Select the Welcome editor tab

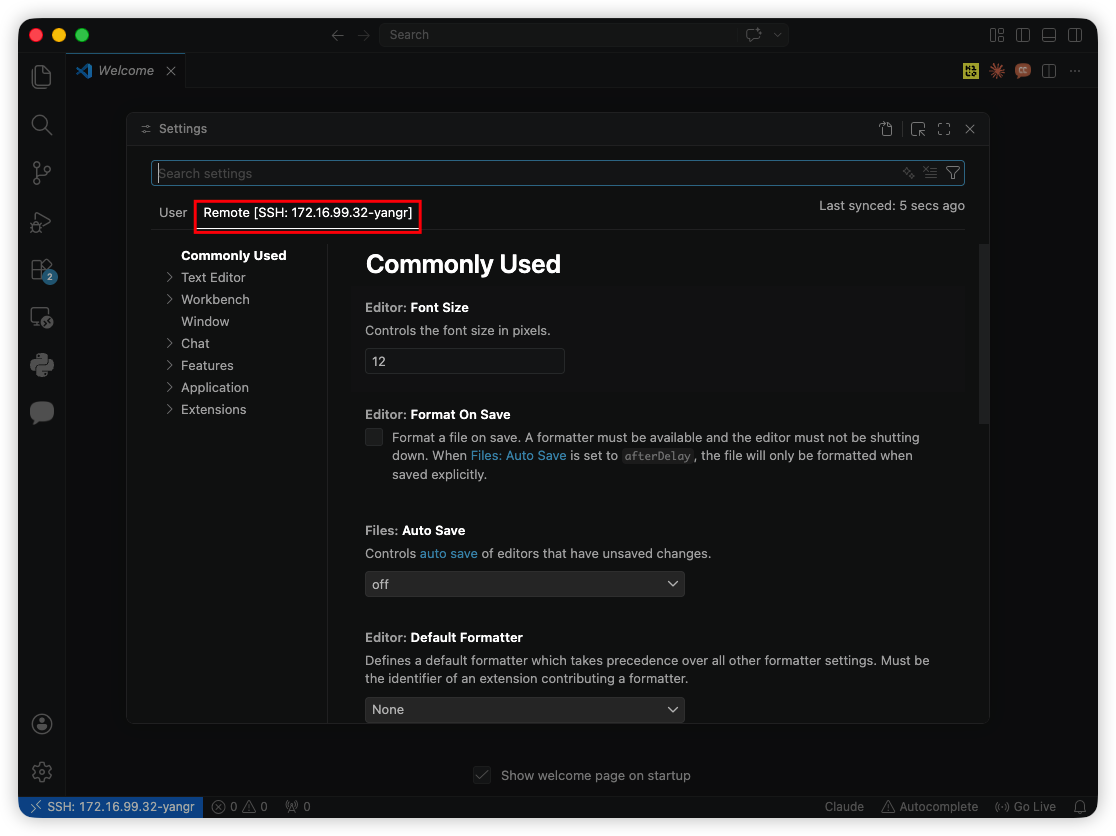[125, 71]
